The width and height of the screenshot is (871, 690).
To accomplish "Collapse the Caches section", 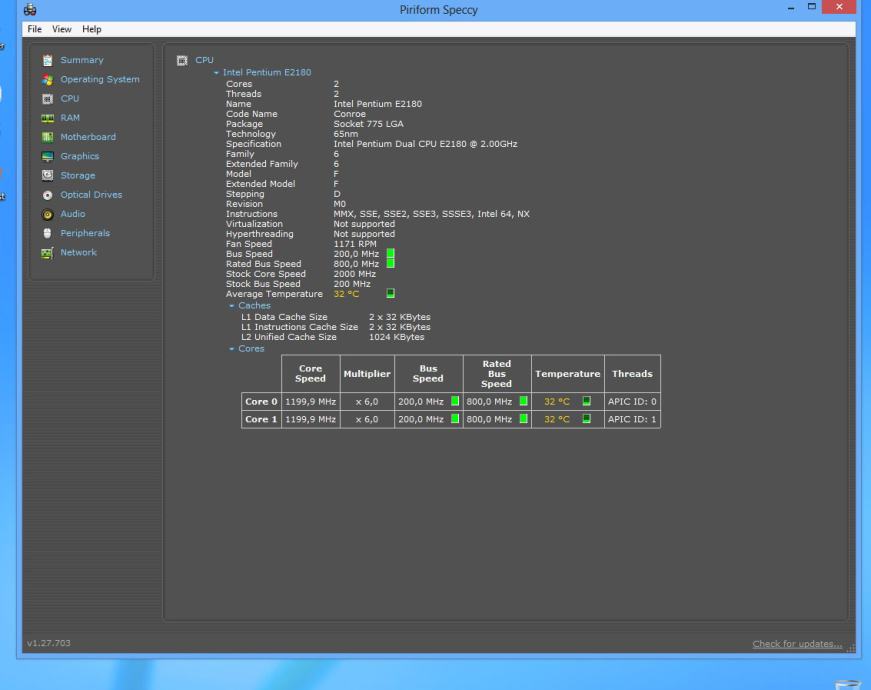I will (x=229, y=306).
